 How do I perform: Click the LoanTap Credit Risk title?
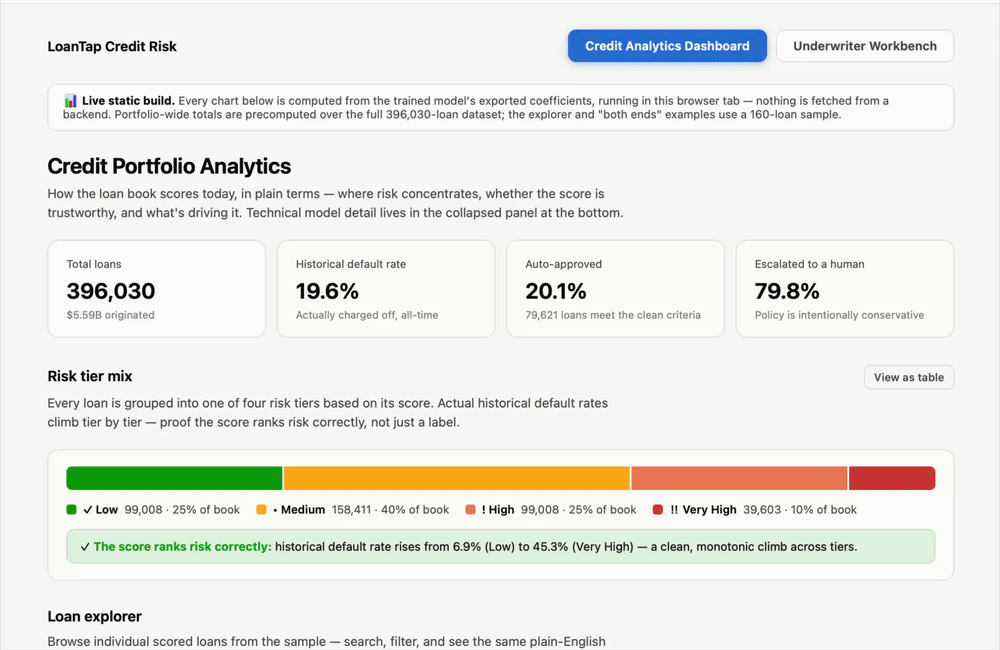pyautogui.click(x=112, y=47)
